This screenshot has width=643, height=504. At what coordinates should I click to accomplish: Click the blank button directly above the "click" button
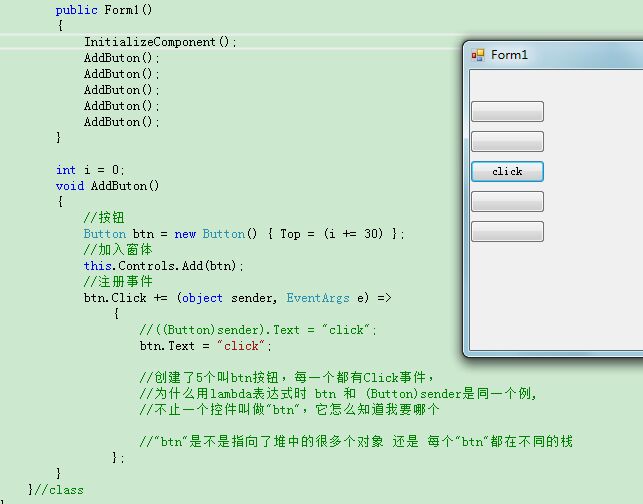click(x=507, y=141)
